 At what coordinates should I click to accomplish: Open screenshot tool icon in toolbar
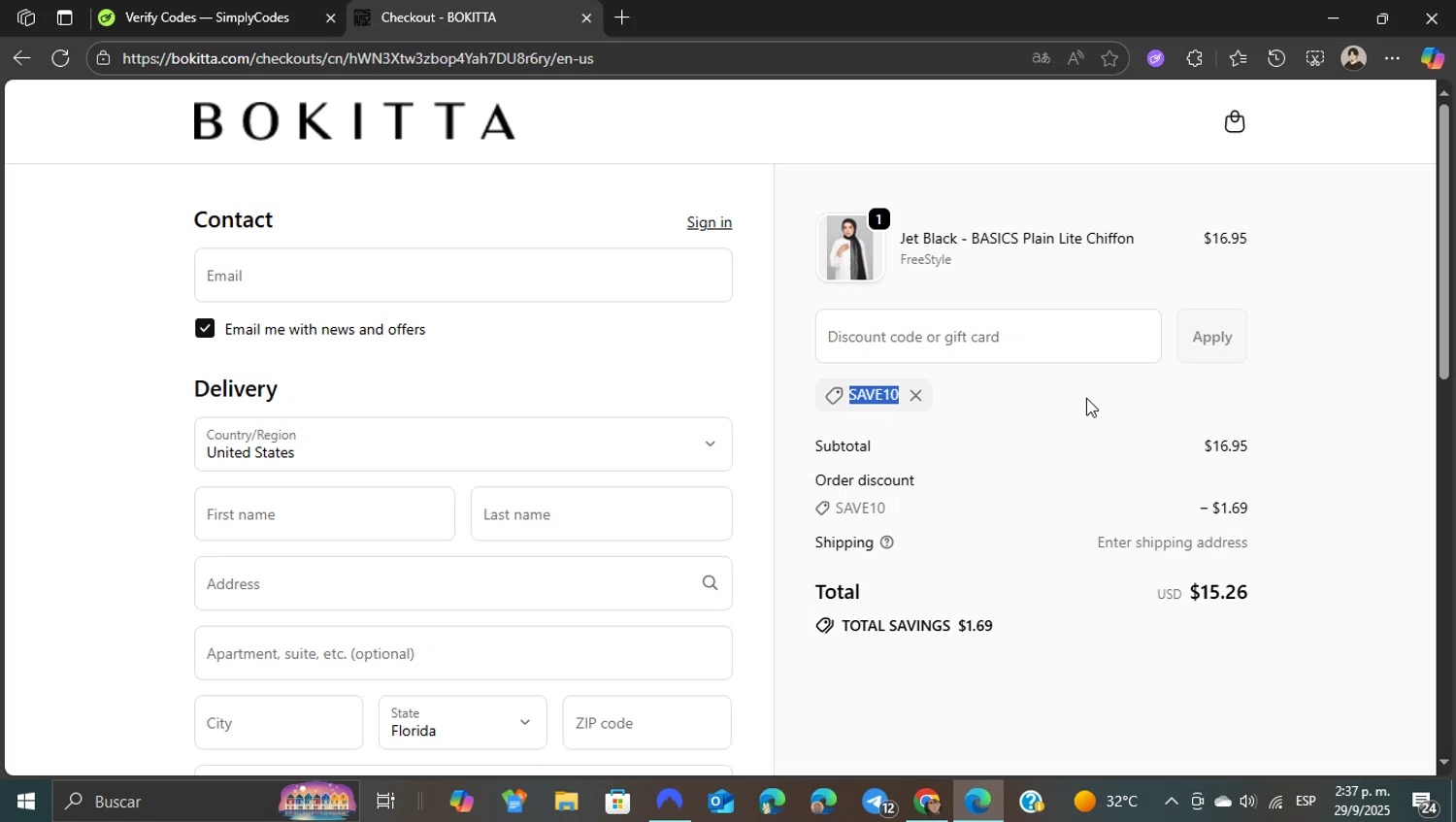(x=1314, y=58)
